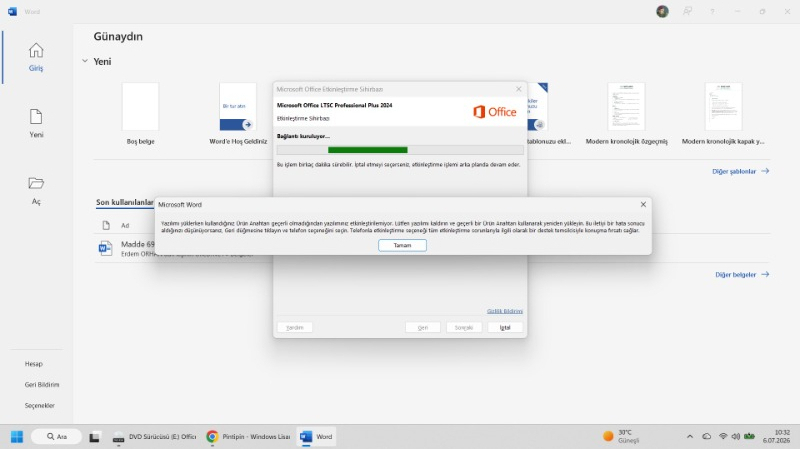Image resolution: width=800 pixels, height=449 pixels.
Task: Open the Word'e Hoş Geldiniz template
Action: pyautogui.click(x=238, y=107)
